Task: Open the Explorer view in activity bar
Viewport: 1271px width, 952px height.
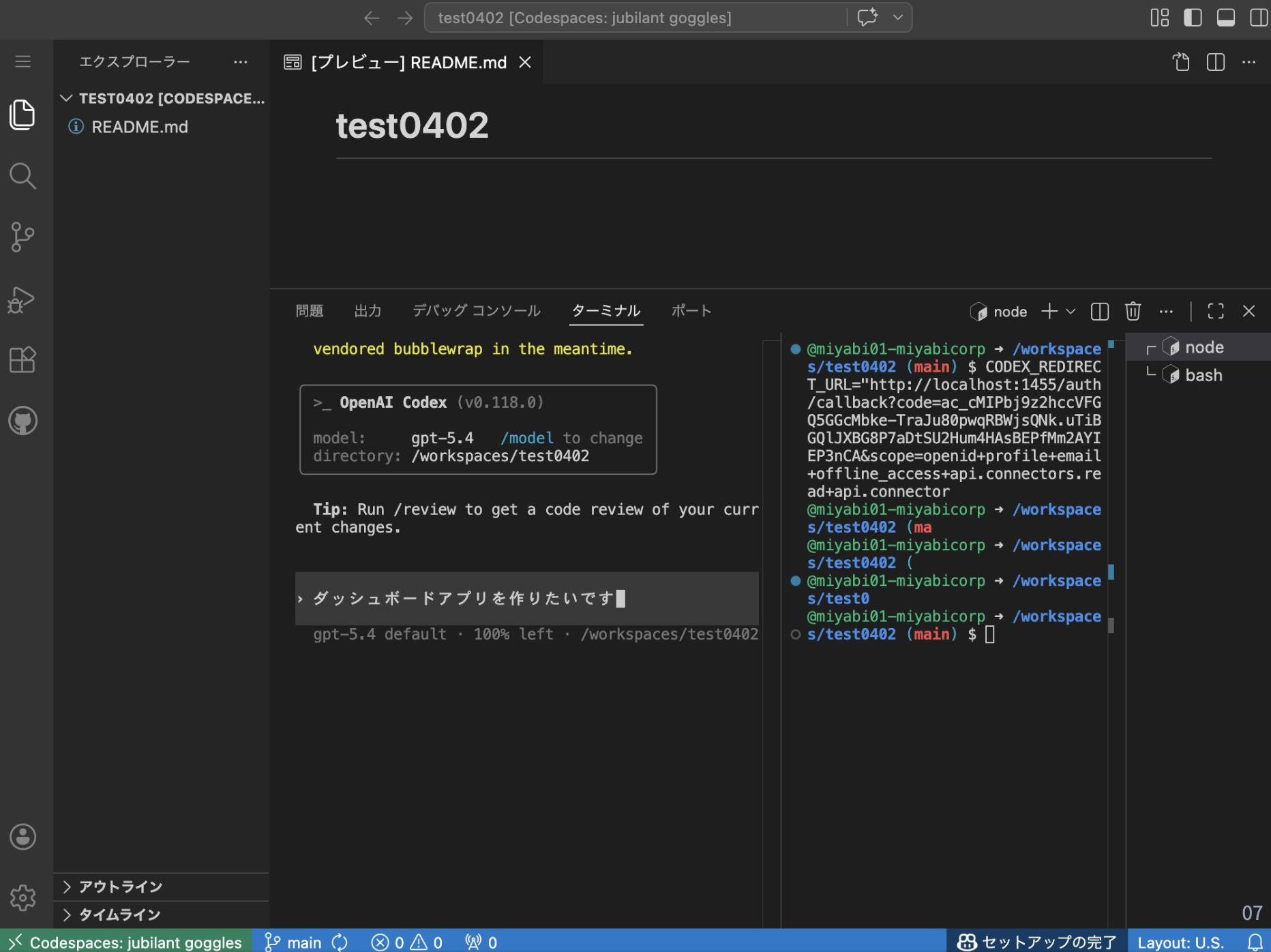Action: 23,115
